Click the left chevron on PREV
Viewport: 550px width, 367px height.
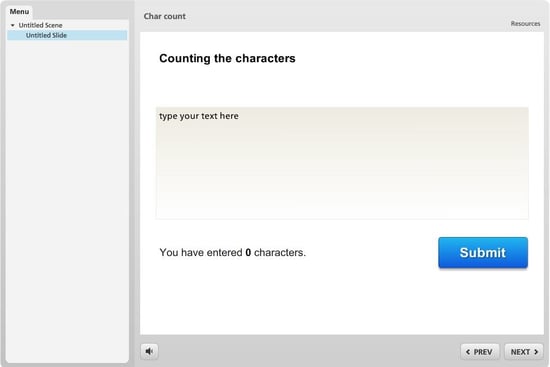[x=468, y=352]
